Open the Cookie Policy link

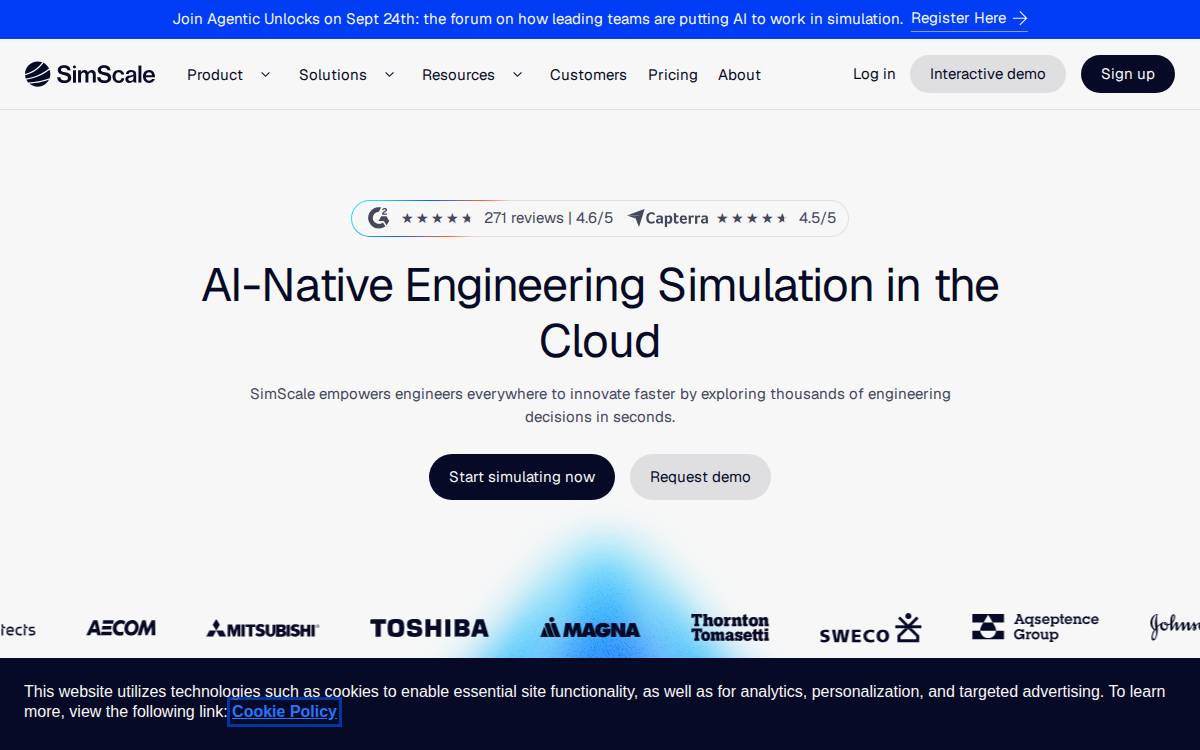pyautogui.click(x=285, y=712)
